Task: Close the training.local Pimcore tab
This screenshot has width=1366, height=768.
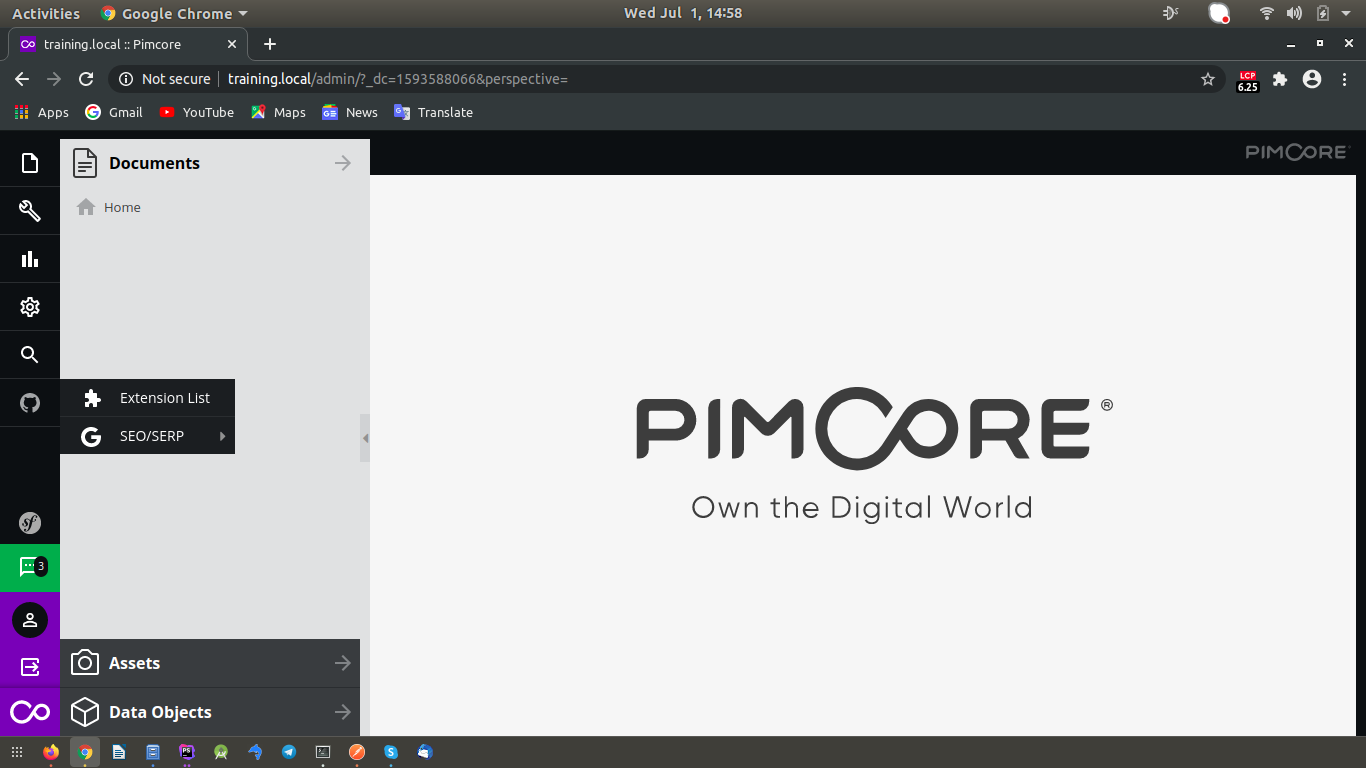Action: click(233, 44)
